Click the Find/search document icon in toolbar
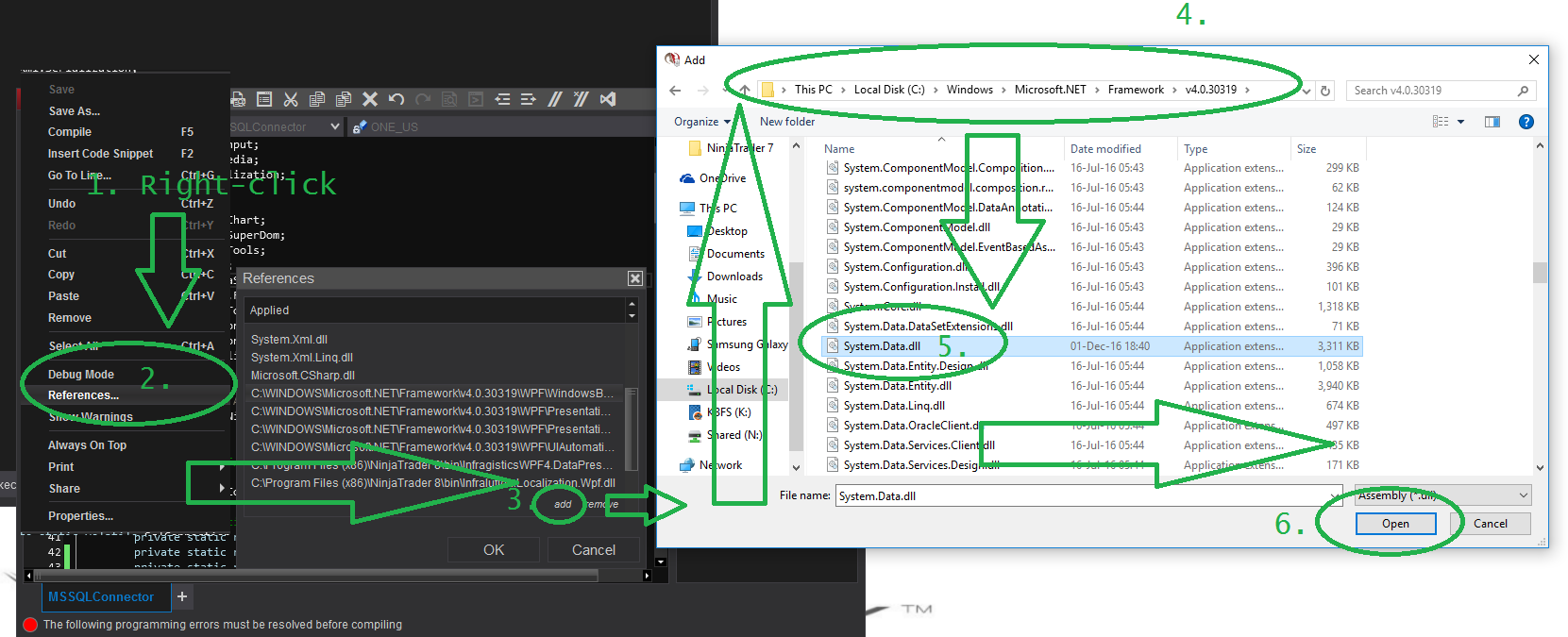The height and width of the screenshot is (637, 1568). click(x=449, y=99)
